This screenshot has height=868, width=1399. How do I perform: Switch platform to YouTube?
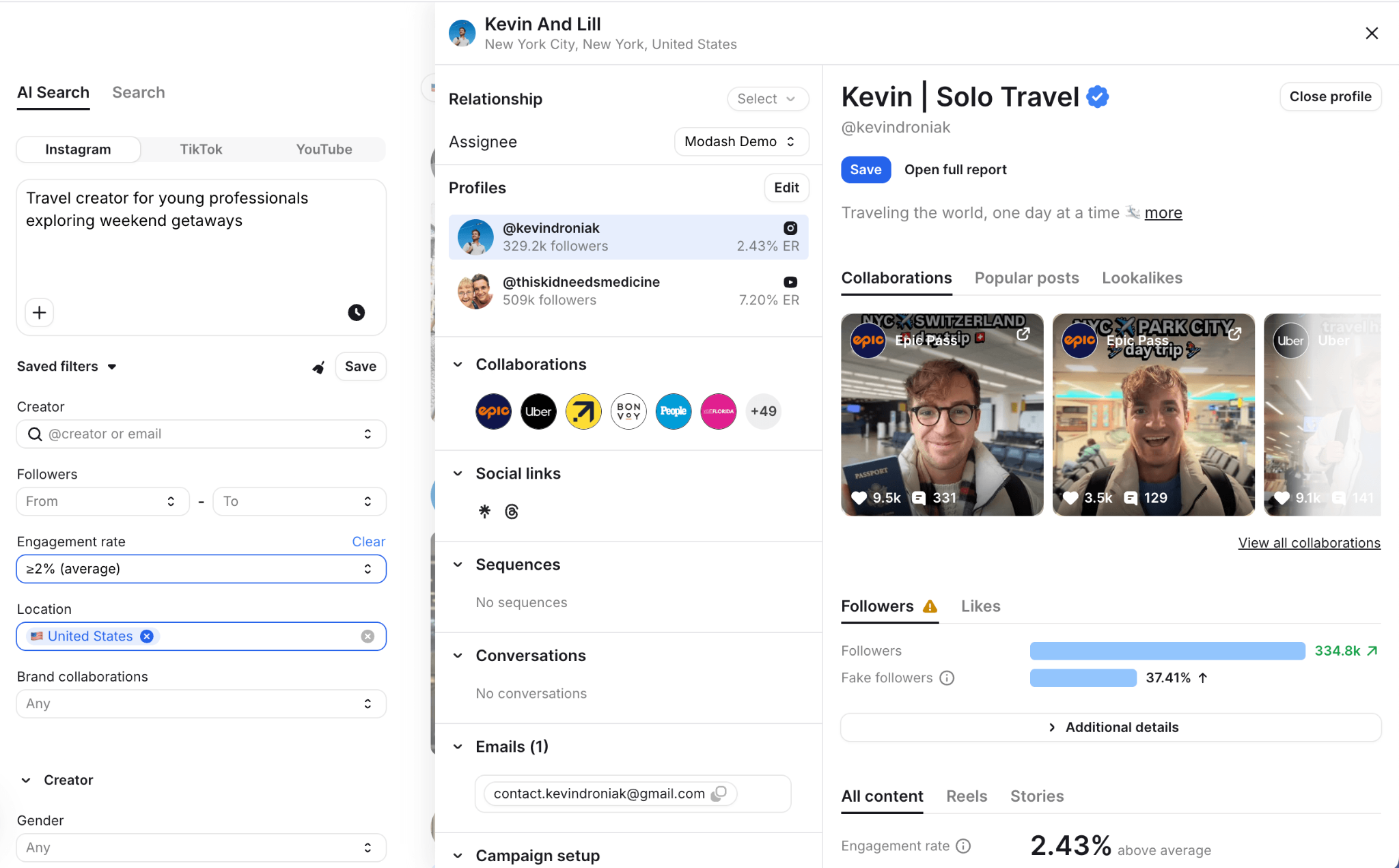[324, 150]
